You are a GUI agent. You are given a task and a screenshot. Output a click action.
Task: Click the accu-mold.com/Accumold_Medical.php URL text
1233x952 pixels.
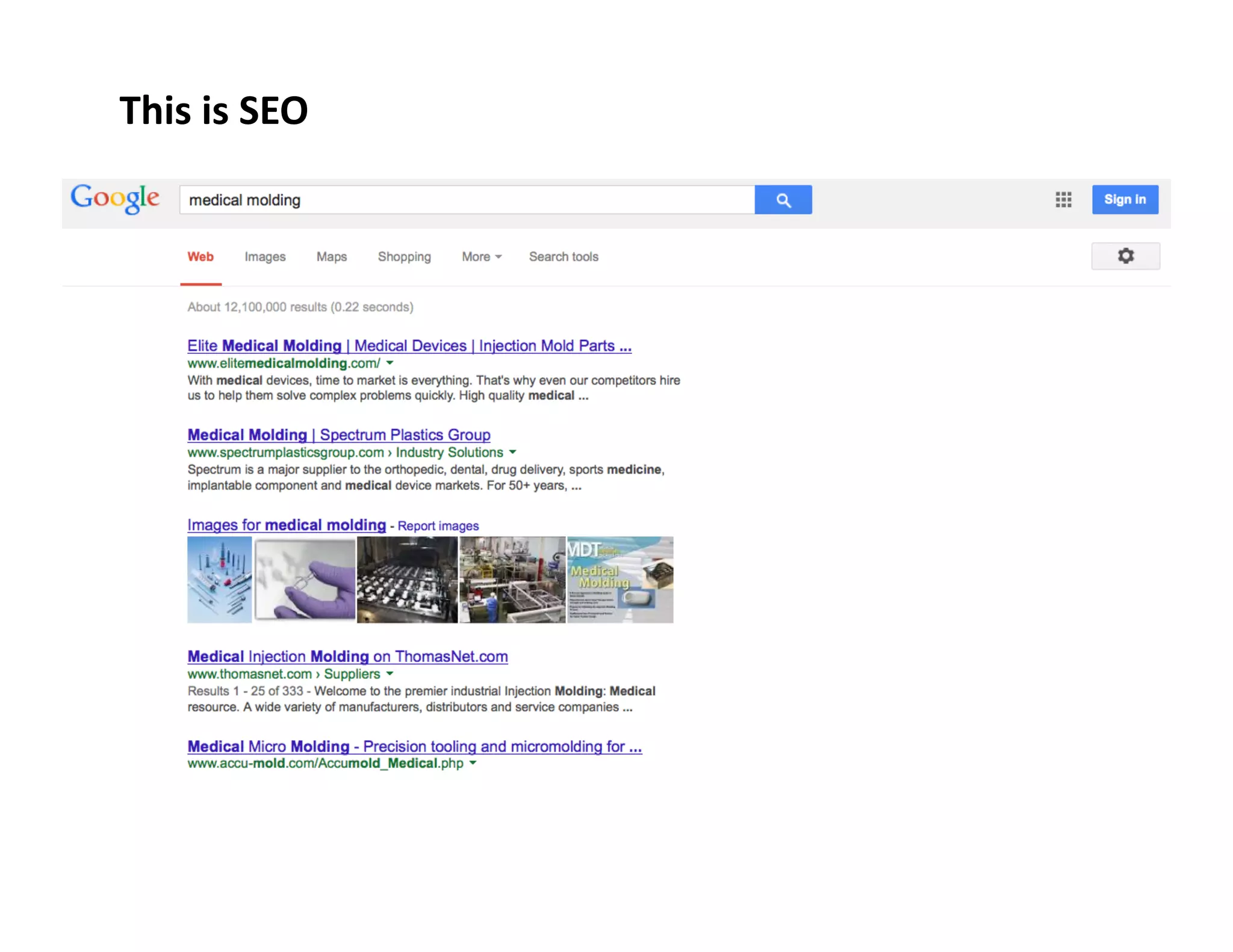tap(325, 763)
